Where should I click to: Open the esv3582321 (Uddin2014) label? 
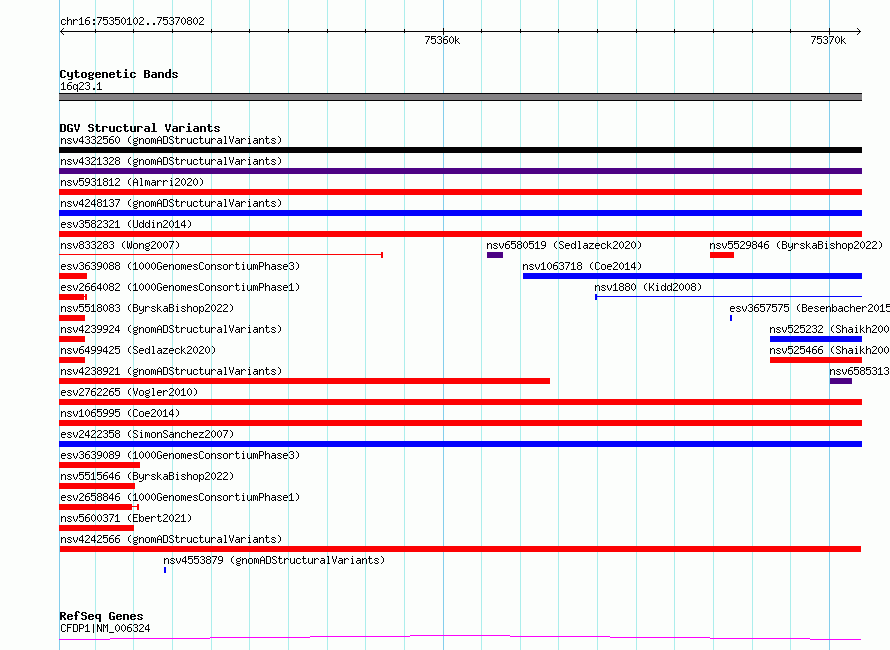(x=126, y=224)
